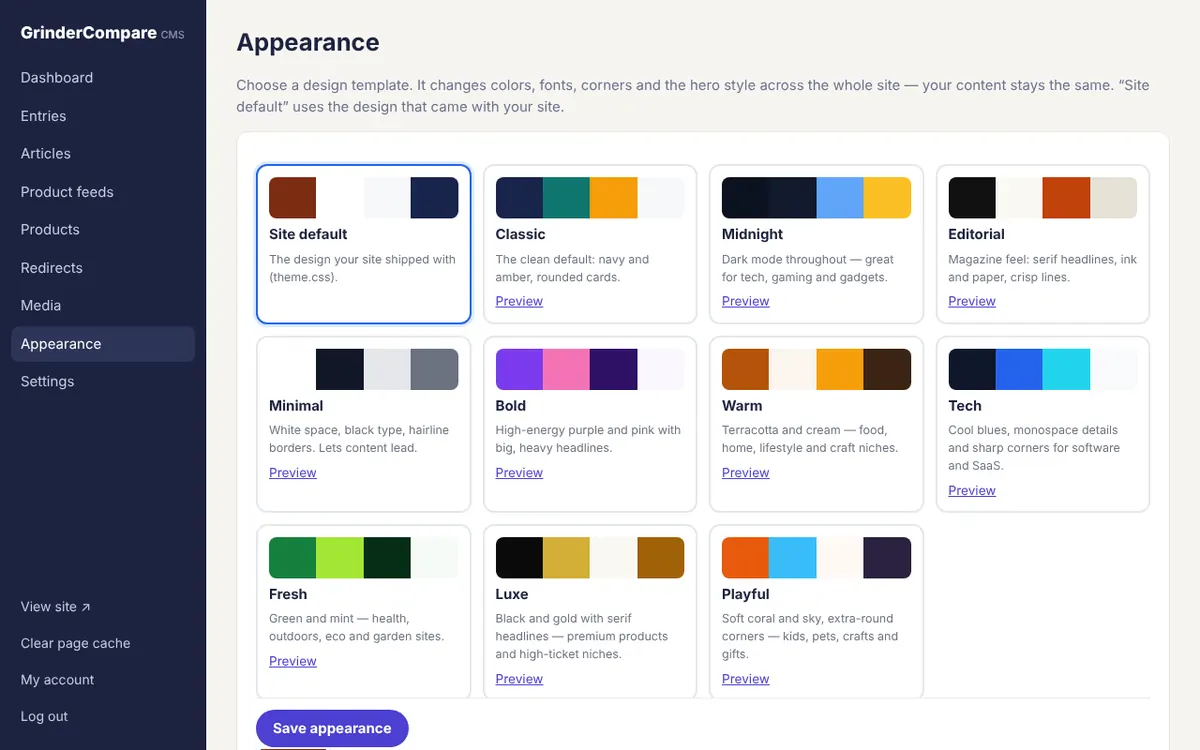Choose the Editorial template card

coord(1043,244)
